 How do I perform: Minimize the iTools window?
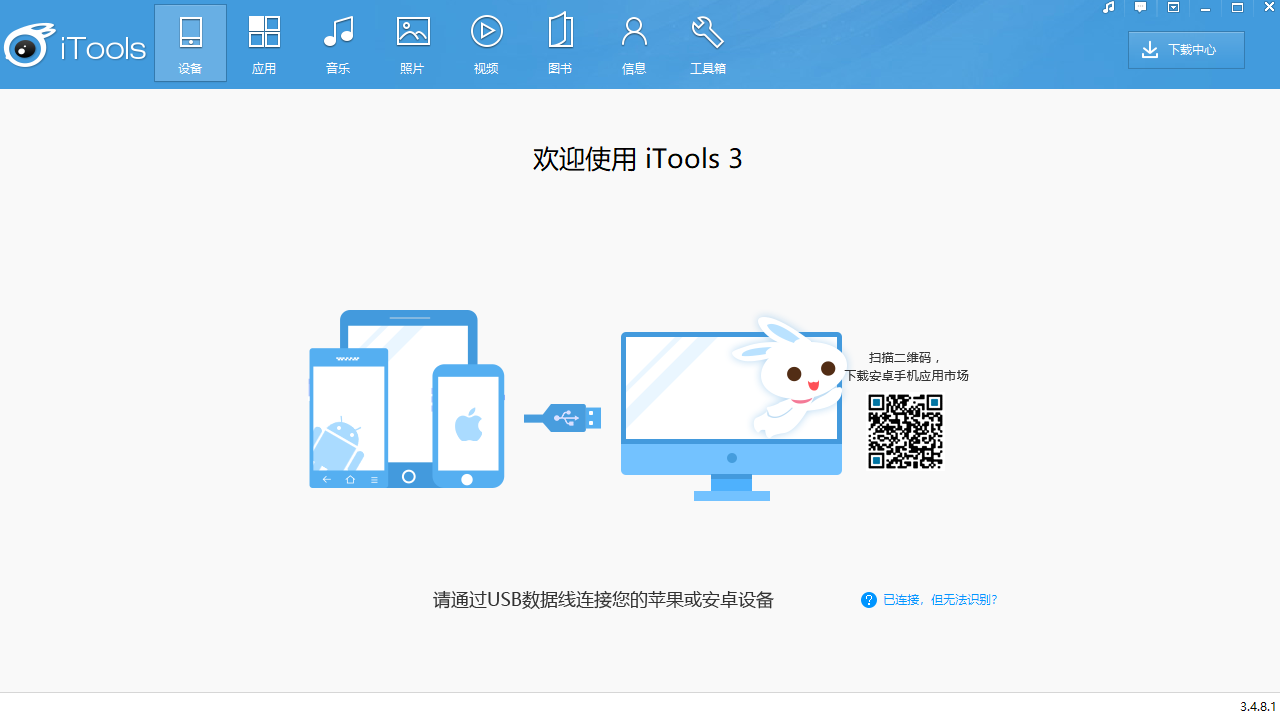click(1205, 8)
